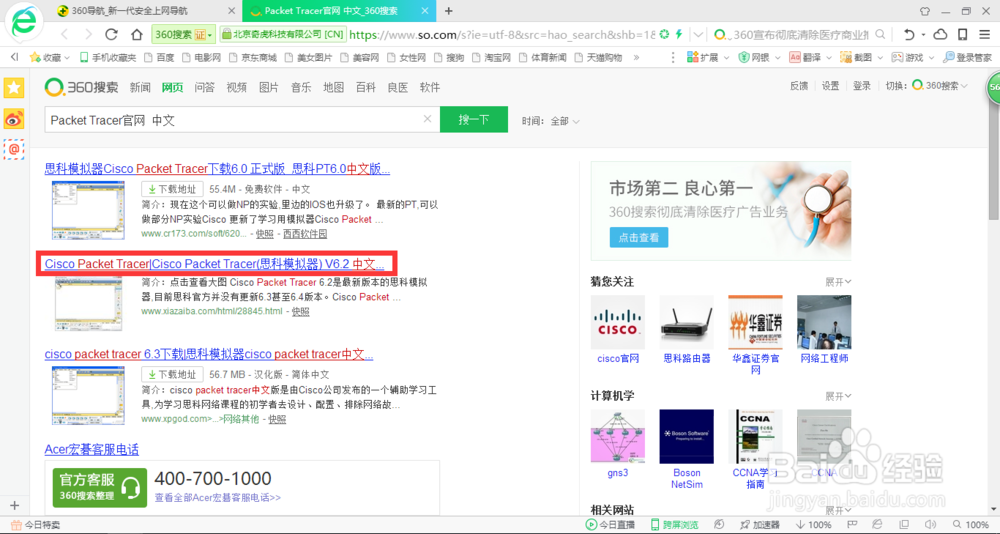
Task: Open the cisco官网 thumbnail
Action: pyautogui.click(x=617, y=323)
